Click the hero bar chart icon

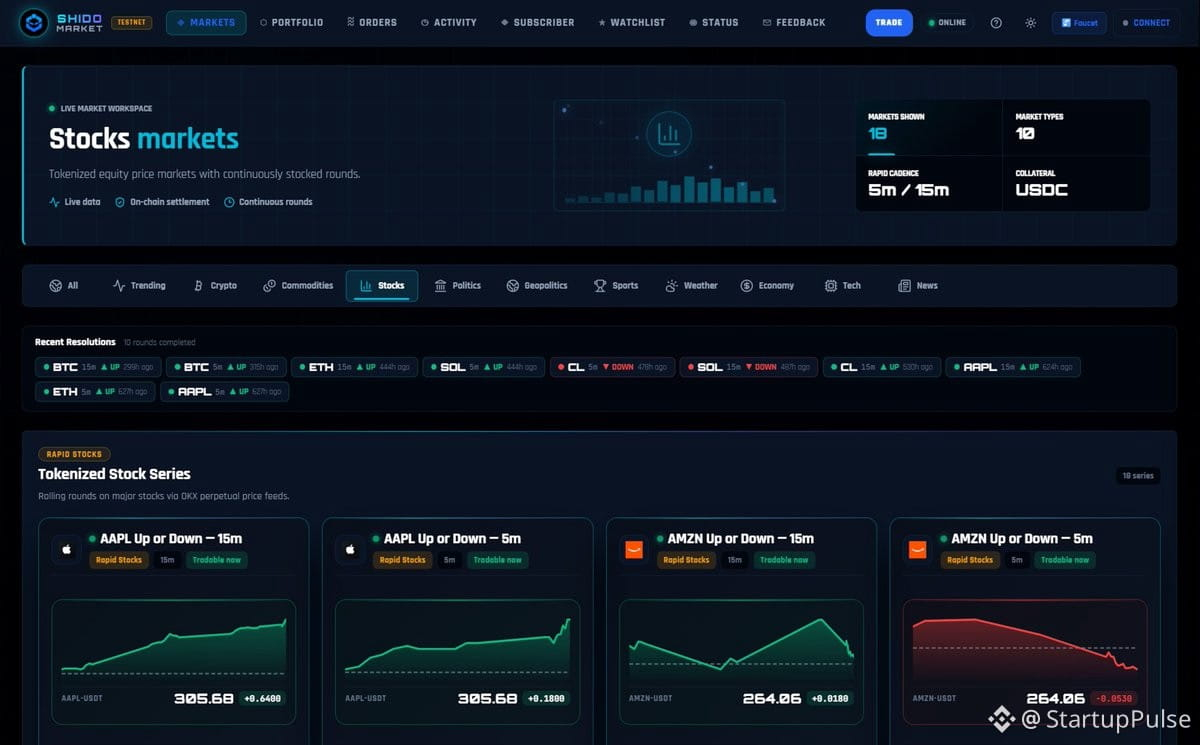click(x=669, y=133)
